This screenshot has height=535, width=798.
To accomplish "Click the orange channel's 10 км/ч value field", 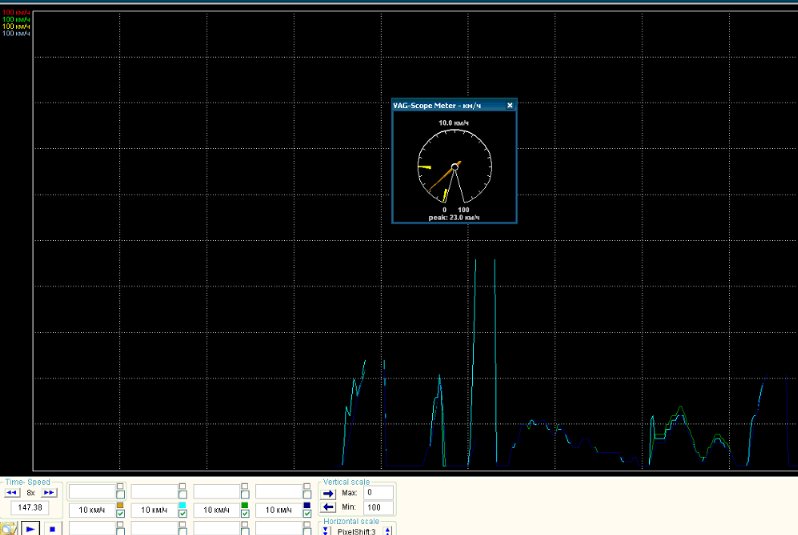I will click(92, 510).
